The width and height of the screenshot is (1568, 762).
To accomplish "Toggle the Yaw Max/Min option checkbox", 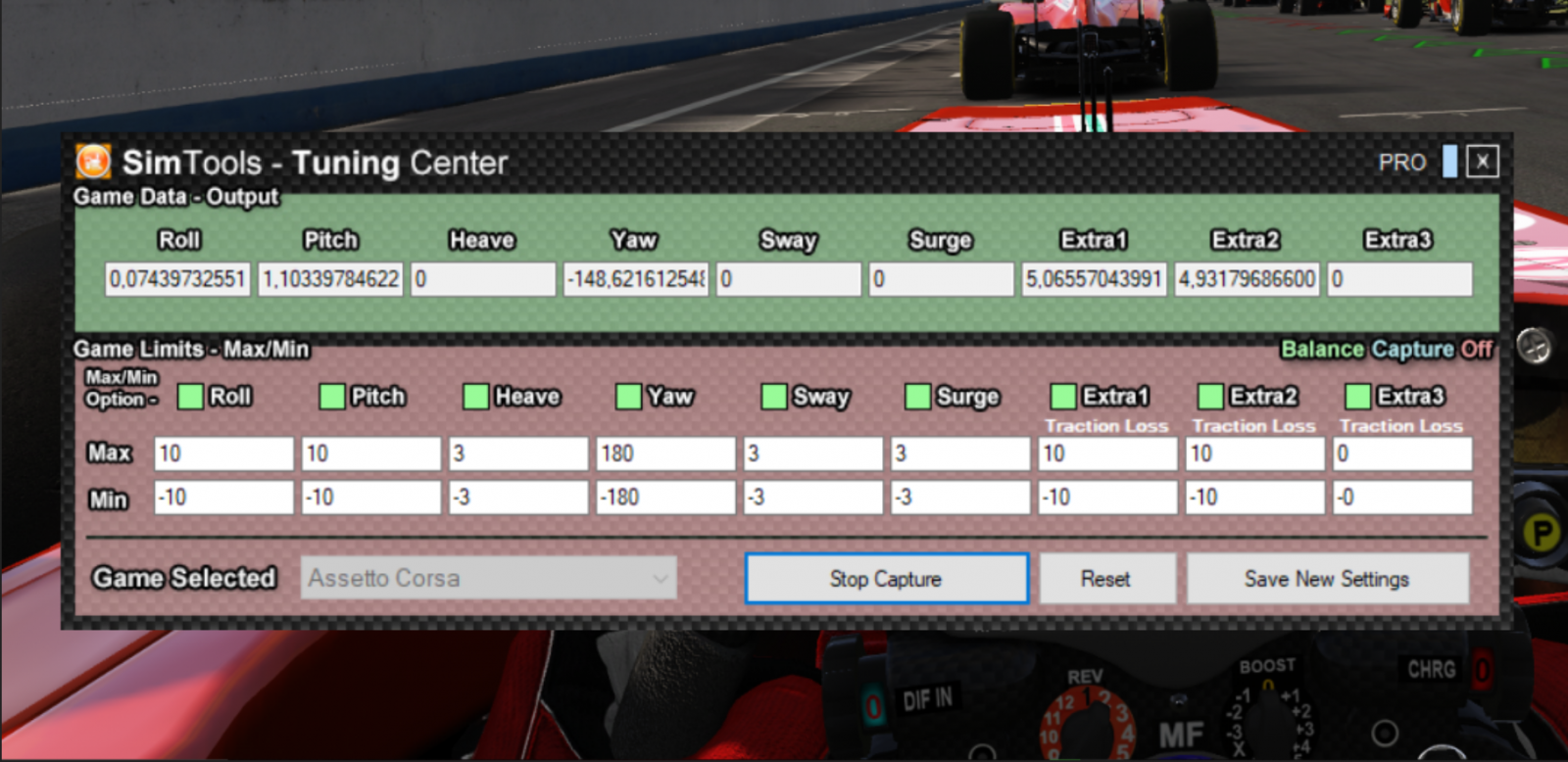I will click(x=628, y=397).
